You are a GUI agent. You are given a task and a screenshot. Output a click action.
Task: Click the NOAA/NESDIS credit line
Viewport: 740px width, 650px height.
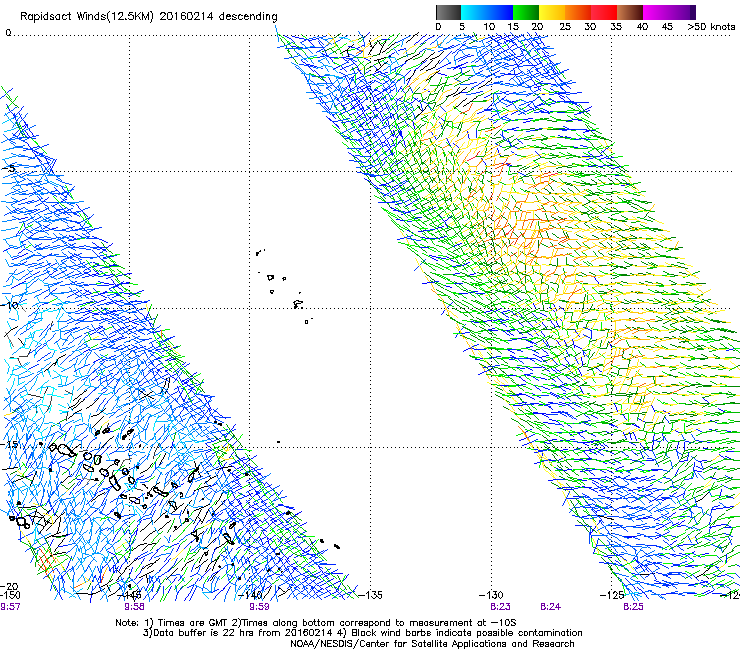tap(432, 644)
